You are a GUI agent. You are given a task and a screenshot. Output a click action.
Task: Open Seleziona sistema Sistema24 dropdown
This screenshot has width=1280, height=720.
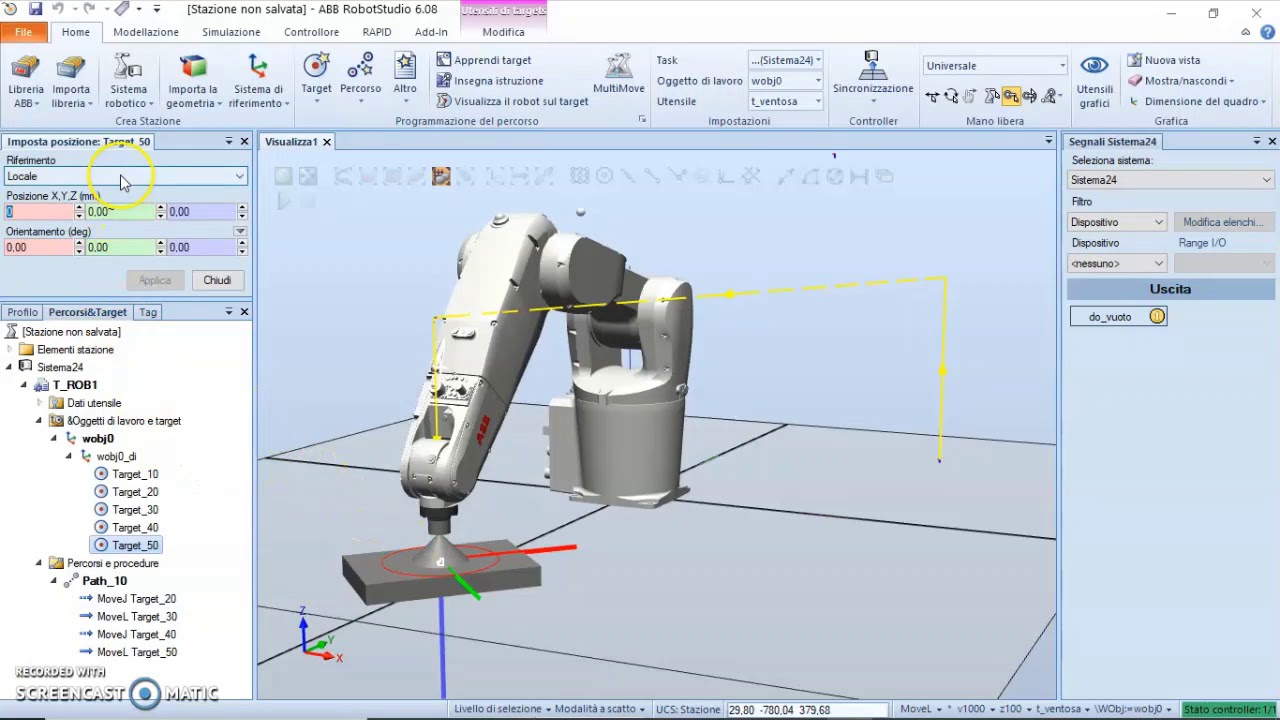1171,180
